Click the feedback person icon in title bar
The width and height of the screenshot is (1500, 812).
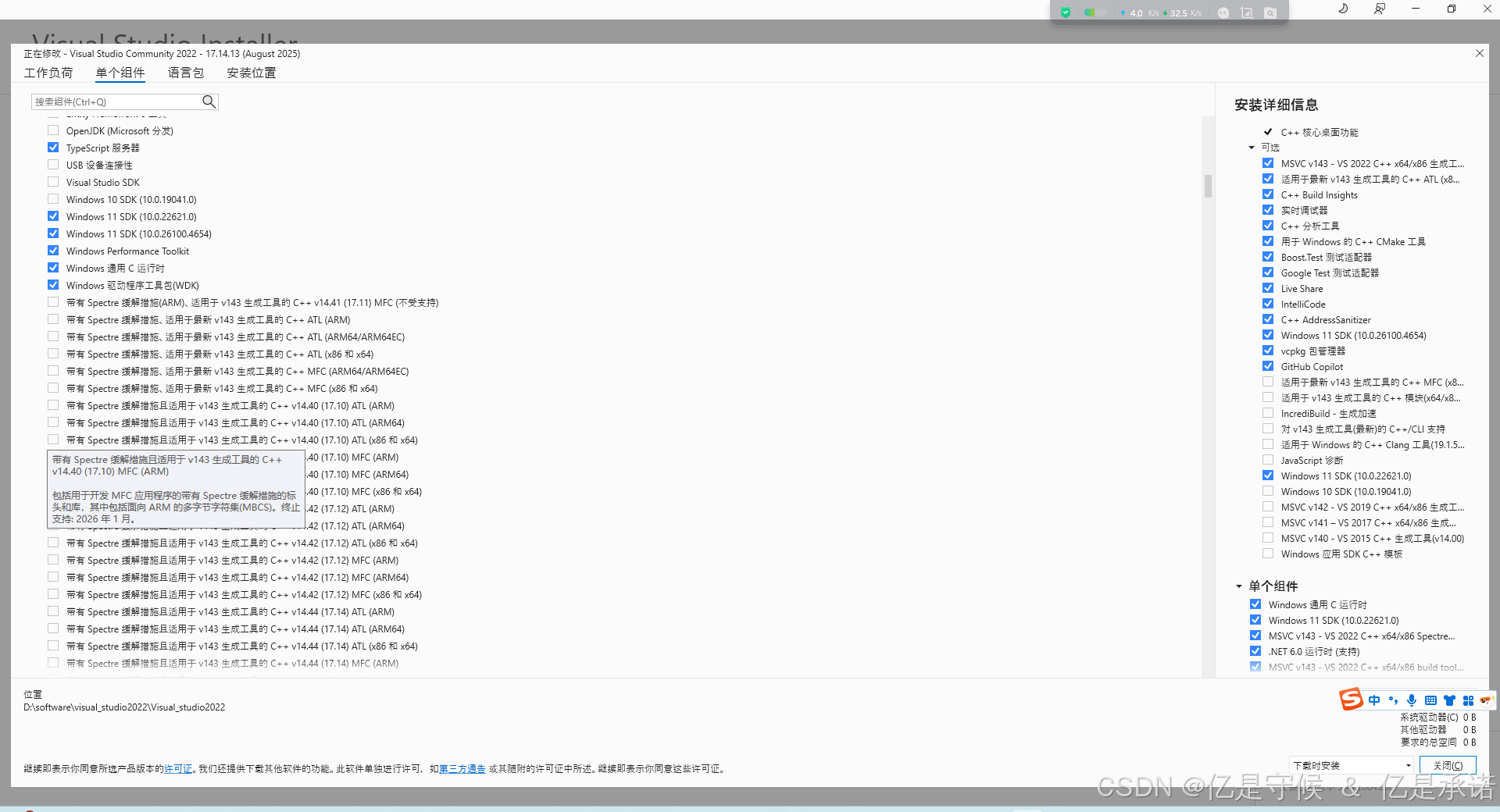tap(1380, 9)
